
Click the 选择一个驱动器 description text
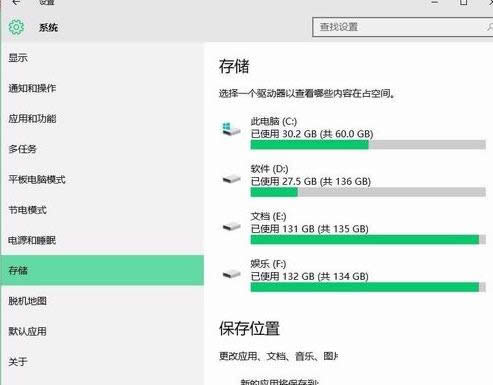coord(307,93)
